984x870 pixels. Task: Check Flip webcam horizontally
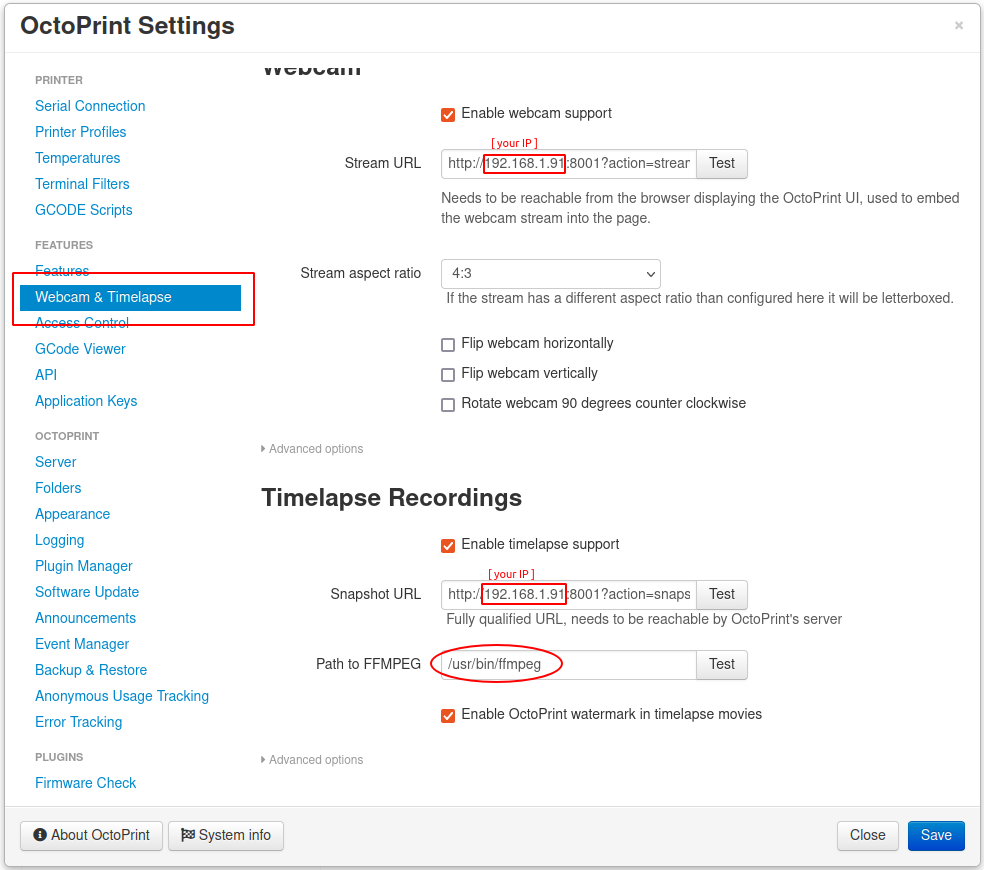click(x=448, y=345)
